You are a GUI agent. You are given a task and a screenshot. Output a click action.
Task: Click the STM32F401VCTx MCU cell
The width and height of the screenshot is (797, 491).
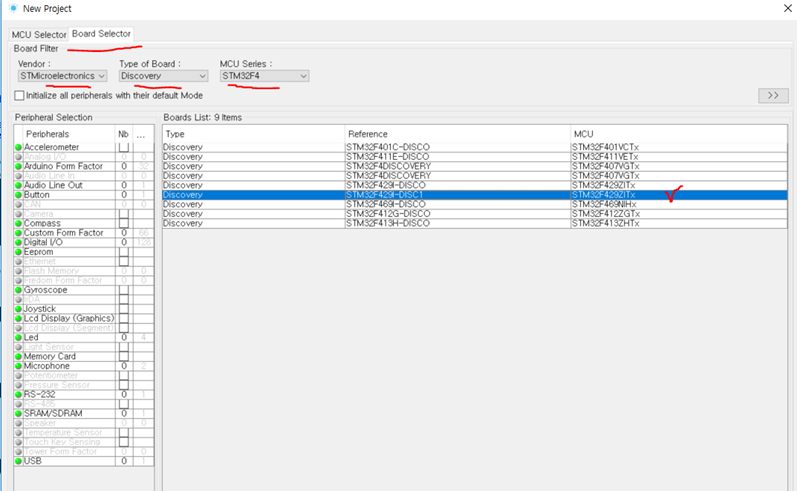679,147
